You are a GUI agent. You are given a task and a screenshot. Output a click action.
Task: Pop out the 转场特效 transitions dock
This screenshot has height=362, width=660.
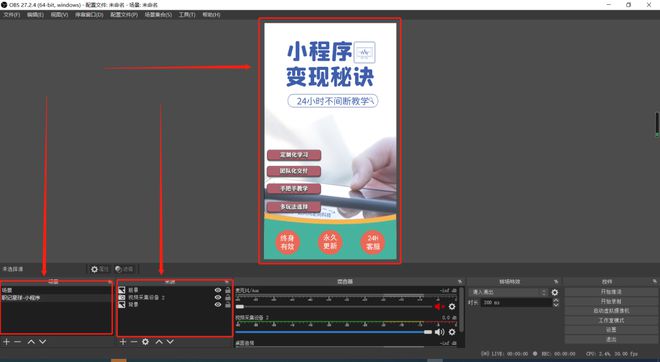[556, 282]
